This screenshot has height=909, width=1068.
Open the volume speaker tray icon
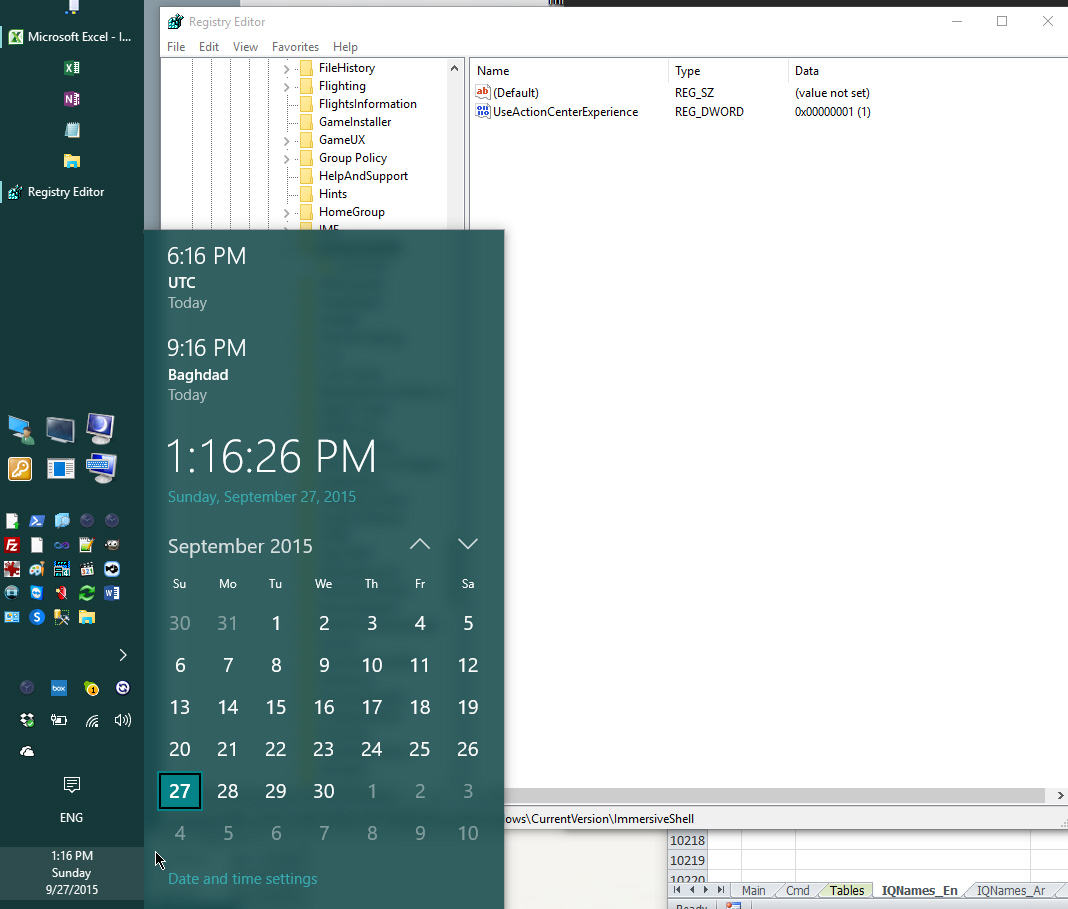[x=123, y=720]
